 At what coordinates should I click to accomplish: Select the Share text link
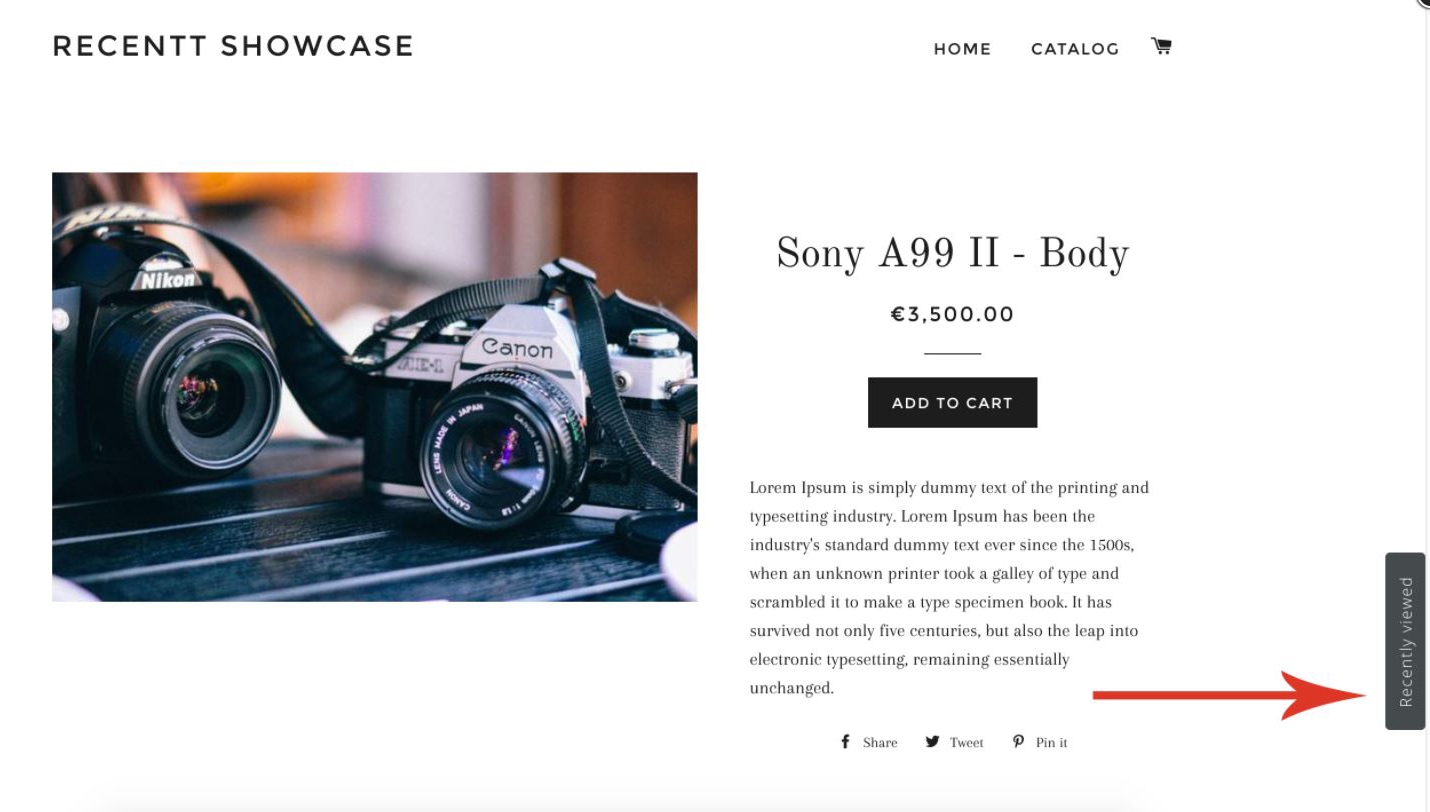[880, 742]
